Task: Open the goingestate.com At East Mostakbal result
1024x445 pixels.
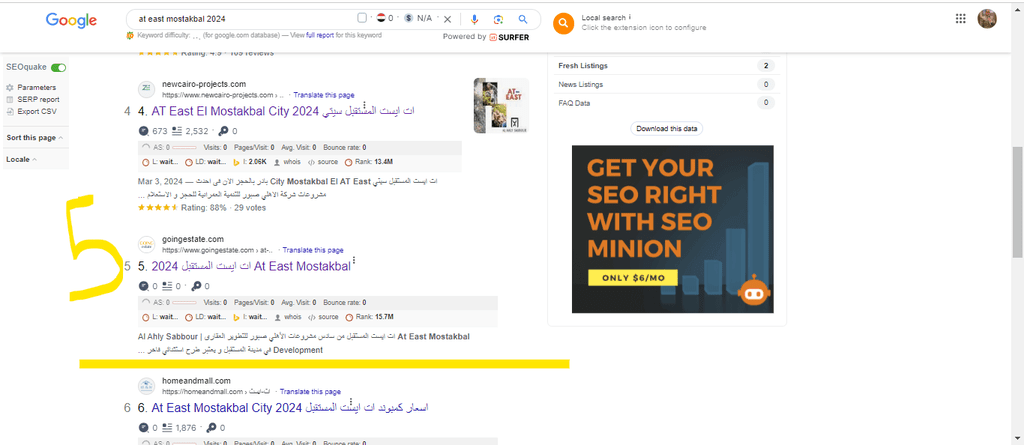Action: click(x=251, y=267)
